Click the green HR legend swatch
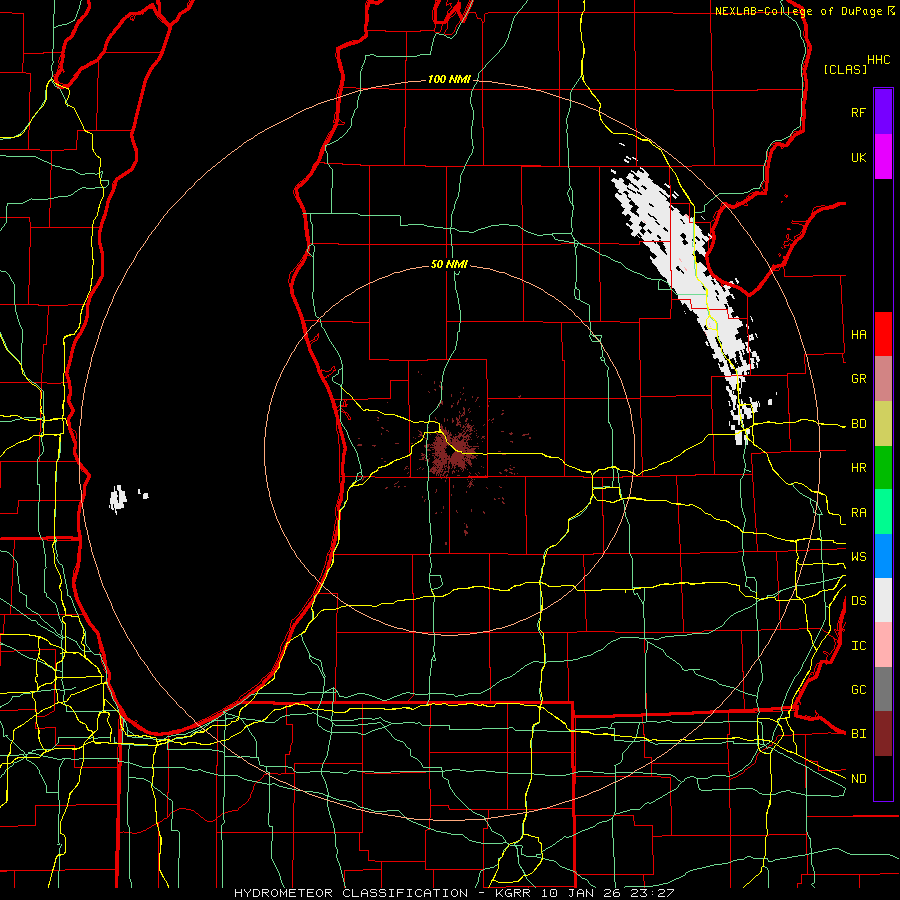This screenshot has width=900, height=900. 883,468
